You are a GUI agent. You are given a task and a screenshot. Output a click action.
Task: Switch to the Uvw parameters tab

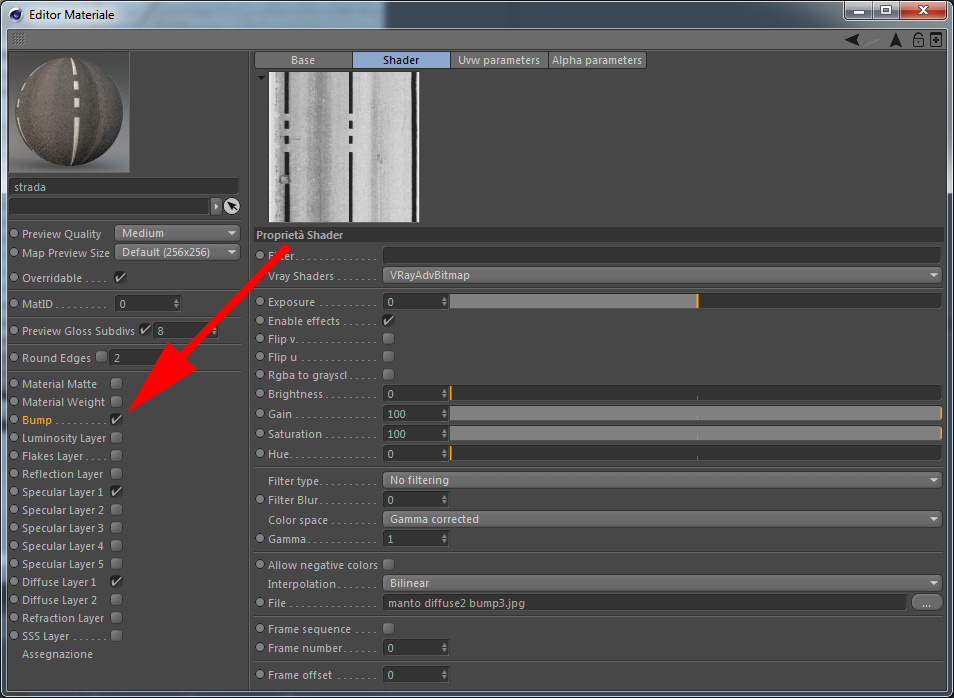coord(499,60)
